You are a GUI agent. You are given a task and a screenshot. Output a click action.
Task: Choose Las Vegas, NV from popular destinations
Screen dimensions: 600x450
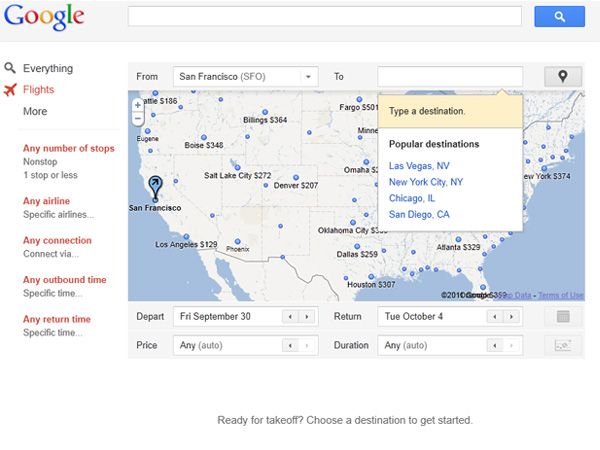tap(419, 166)
